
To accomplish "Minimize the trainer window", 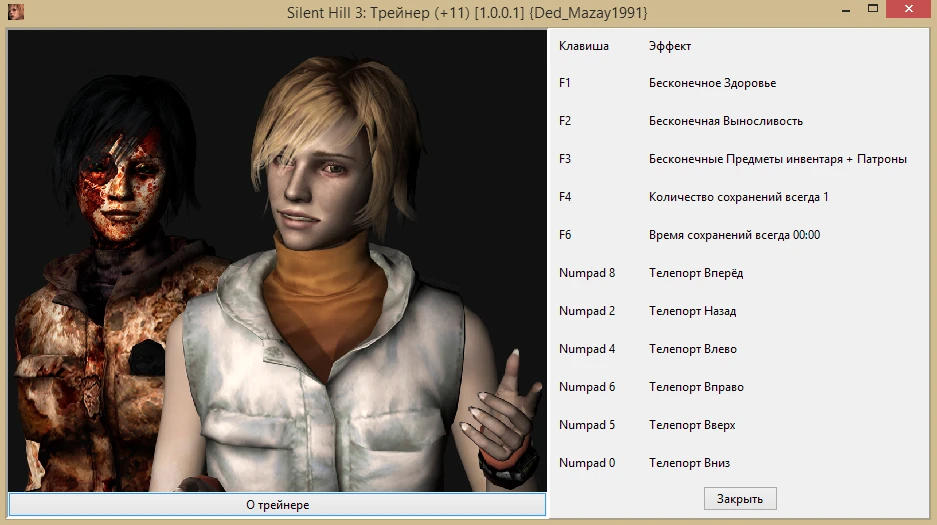I will point(846,10).
